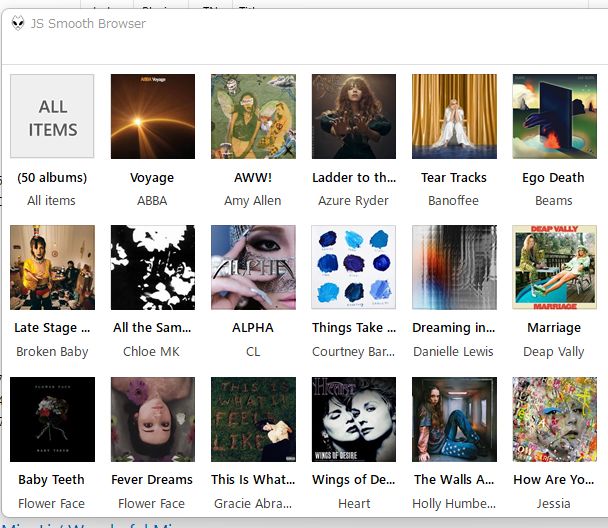Viewport: 608px width, 528px height.
Task: Open the Ego Death album cover
Action: point(554,116)
